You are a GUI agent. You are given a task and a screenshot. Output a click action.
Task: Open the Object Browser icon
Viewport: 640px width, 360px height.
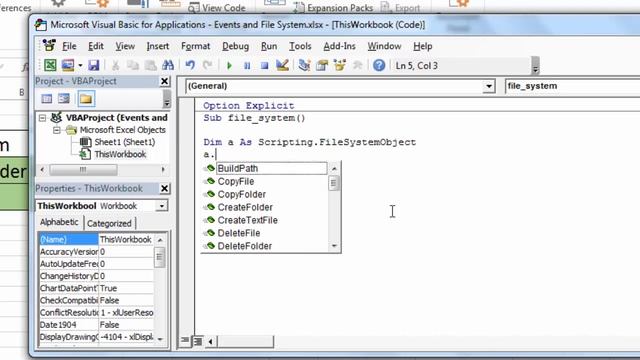coord(340,65)
